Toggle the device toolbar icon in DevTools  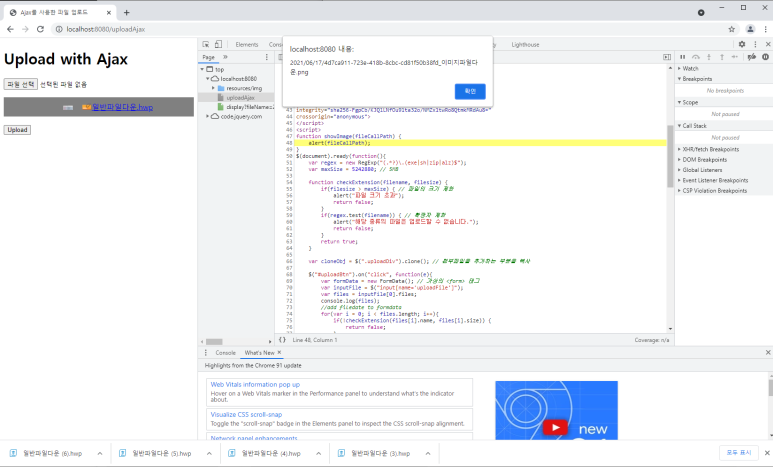click(218, 44)
